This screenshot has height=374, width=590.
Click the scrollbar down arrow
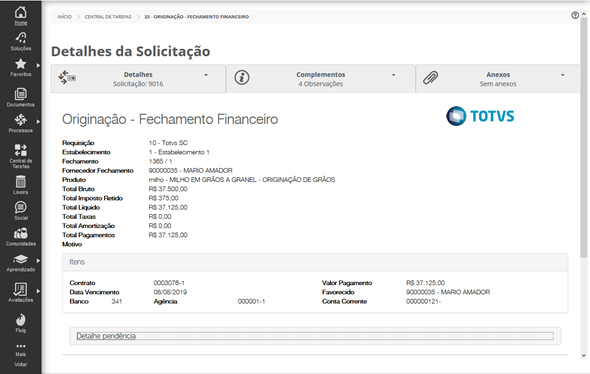pos(584,355)
